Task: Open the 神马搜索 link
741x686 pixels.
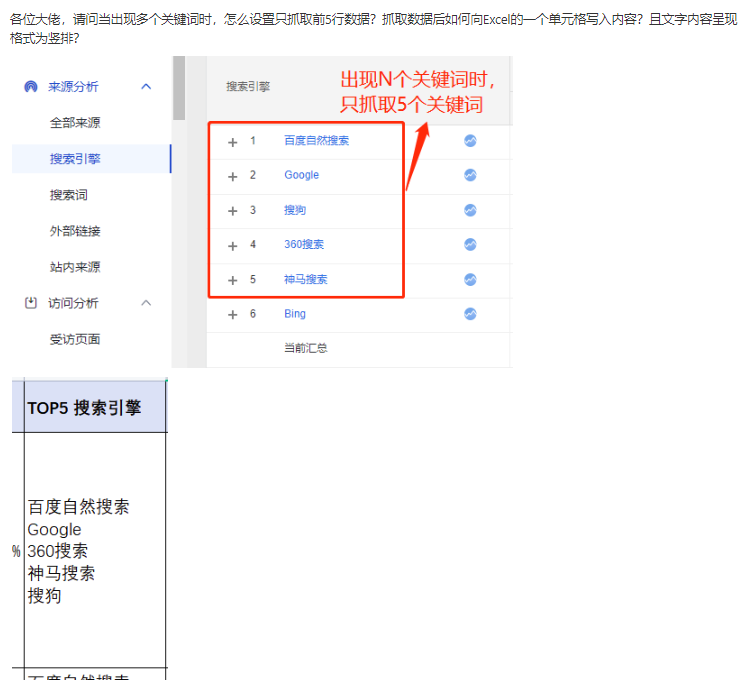Action: pyautogui.click(x=306, y=280)
